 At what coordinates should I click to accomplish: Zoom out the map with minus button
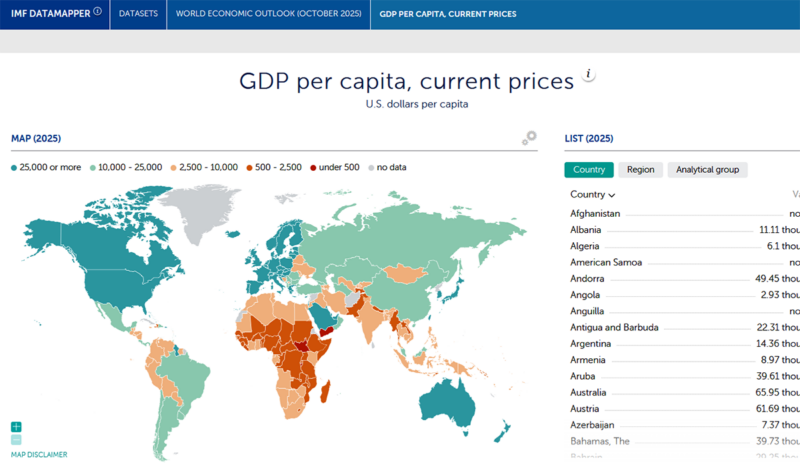point(16,439)
